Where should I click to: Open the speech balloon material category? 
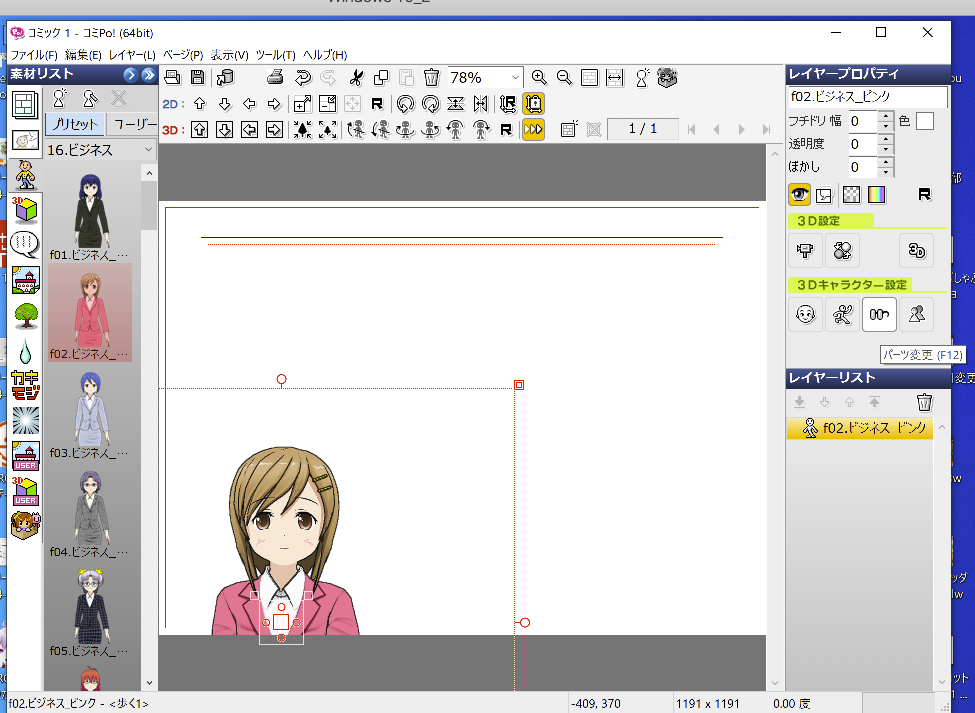pos(26,243)
